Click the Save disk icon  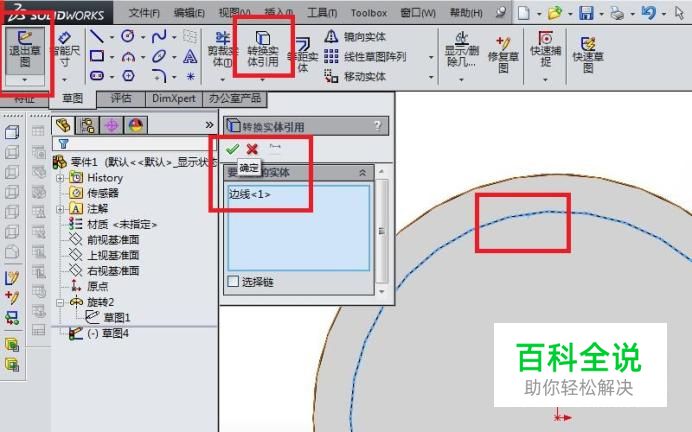586,13
